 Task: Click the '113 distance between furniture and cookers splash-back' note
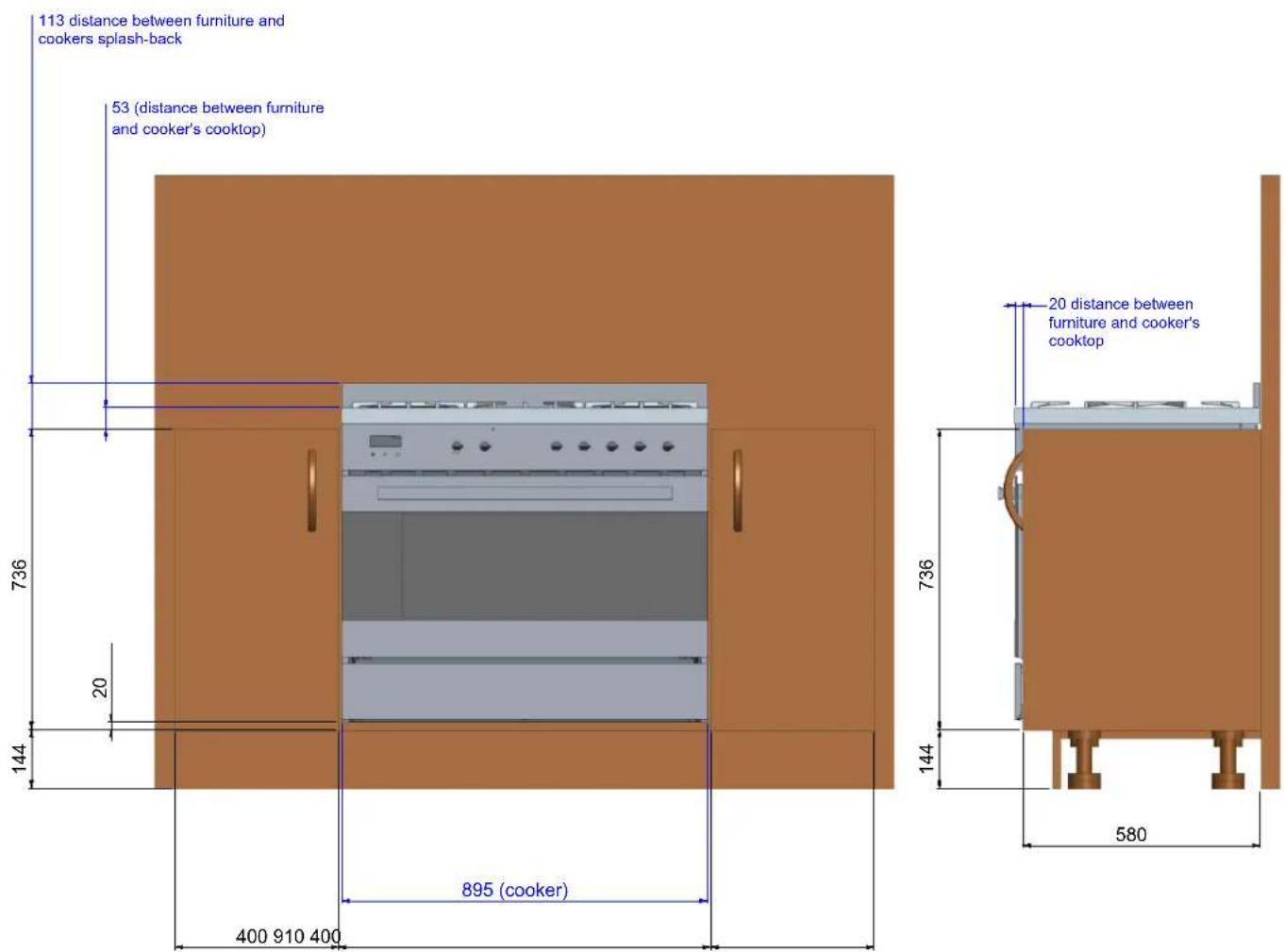161,29
